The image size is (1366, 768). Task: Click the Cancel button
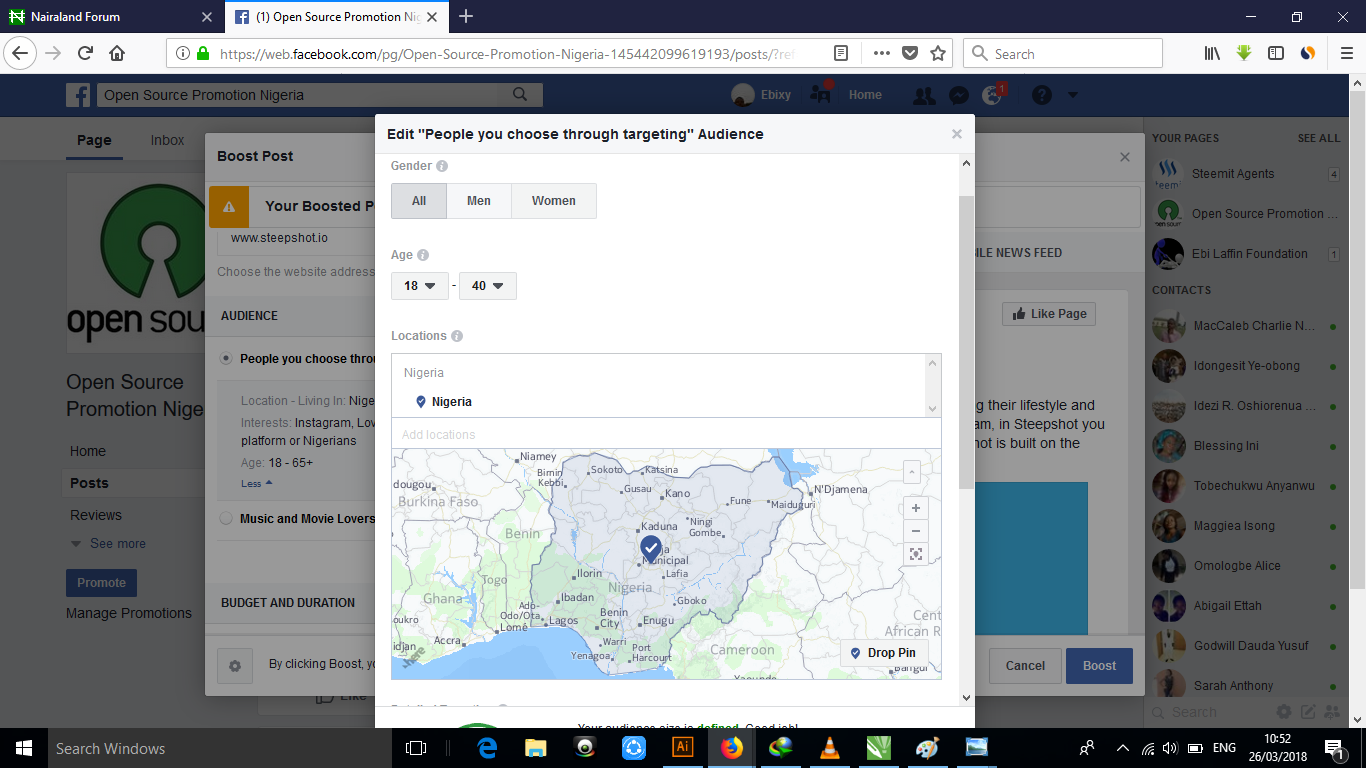point(1025,666)
